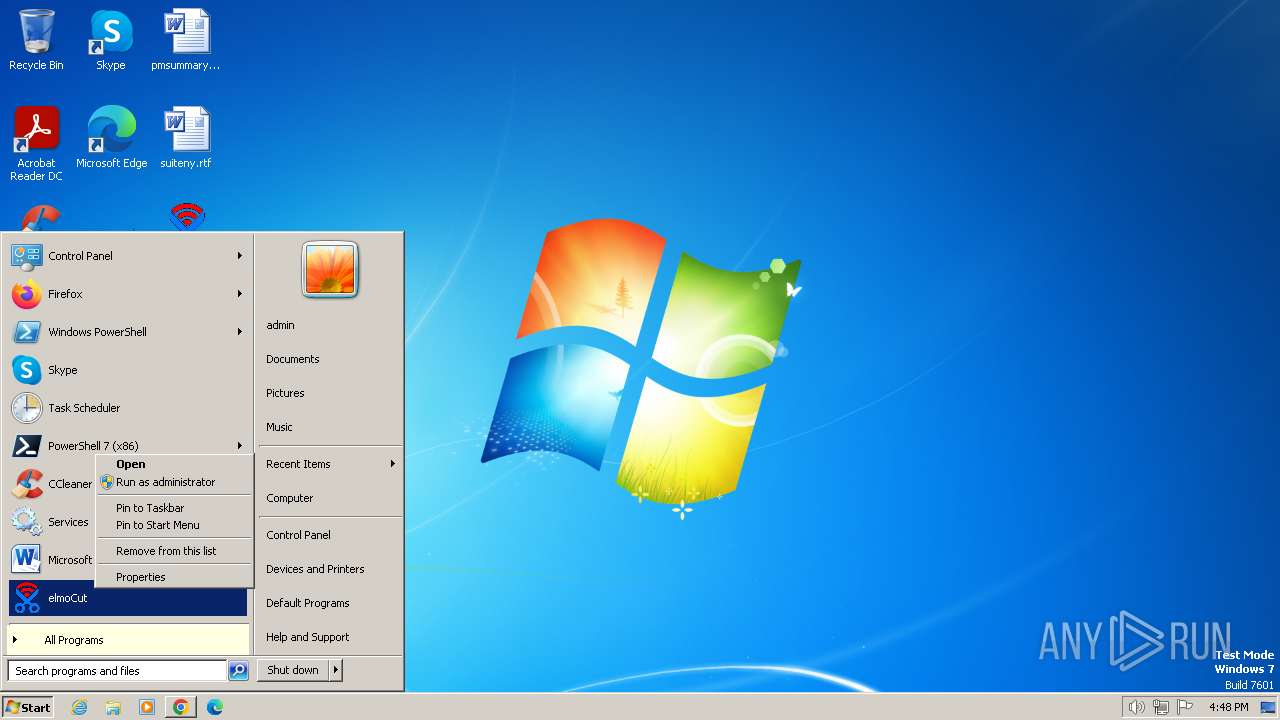Click the Skype icon in Start menu
The width and height of the screenshot is (1280, 720).
(26, 370)
